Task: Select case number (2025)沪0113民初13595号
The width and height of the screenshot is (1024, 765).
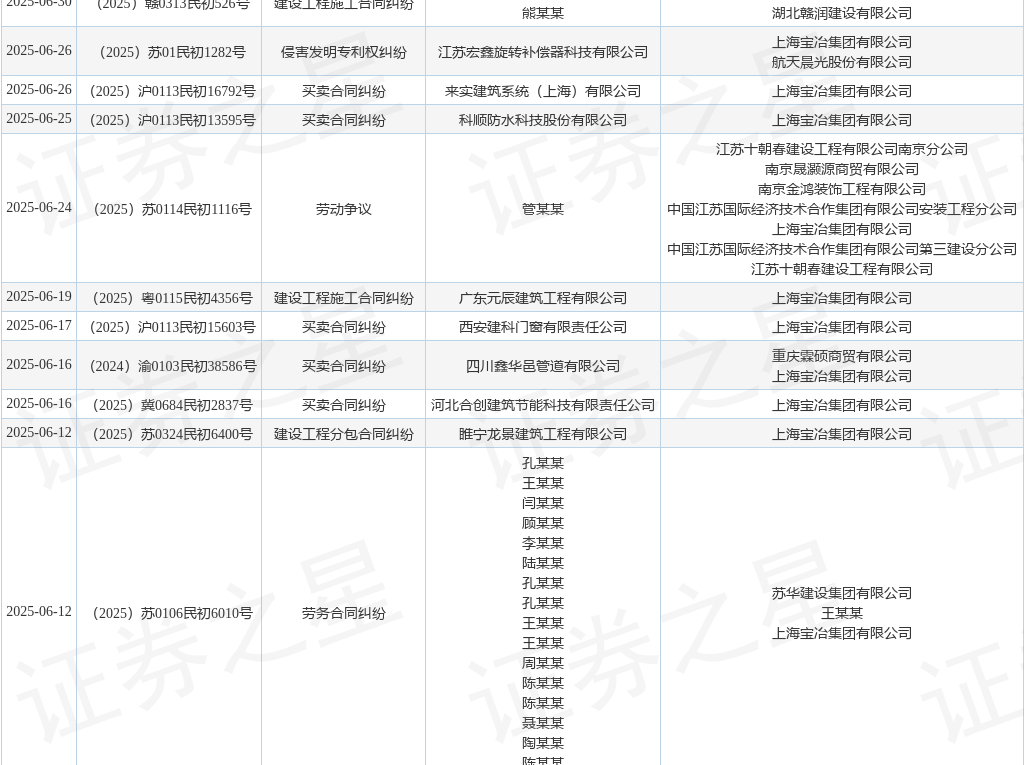Action: click(169, 120)
